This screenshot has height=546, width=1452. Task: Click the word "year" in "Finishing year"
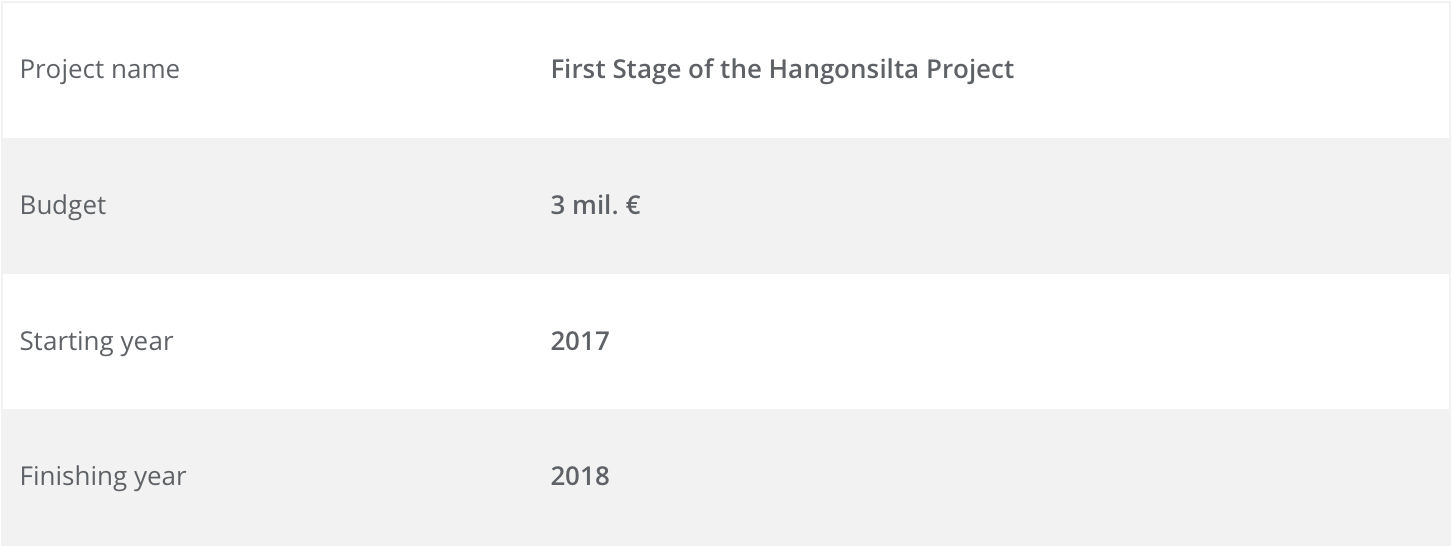pyautogui.click(x=159, y=475)
